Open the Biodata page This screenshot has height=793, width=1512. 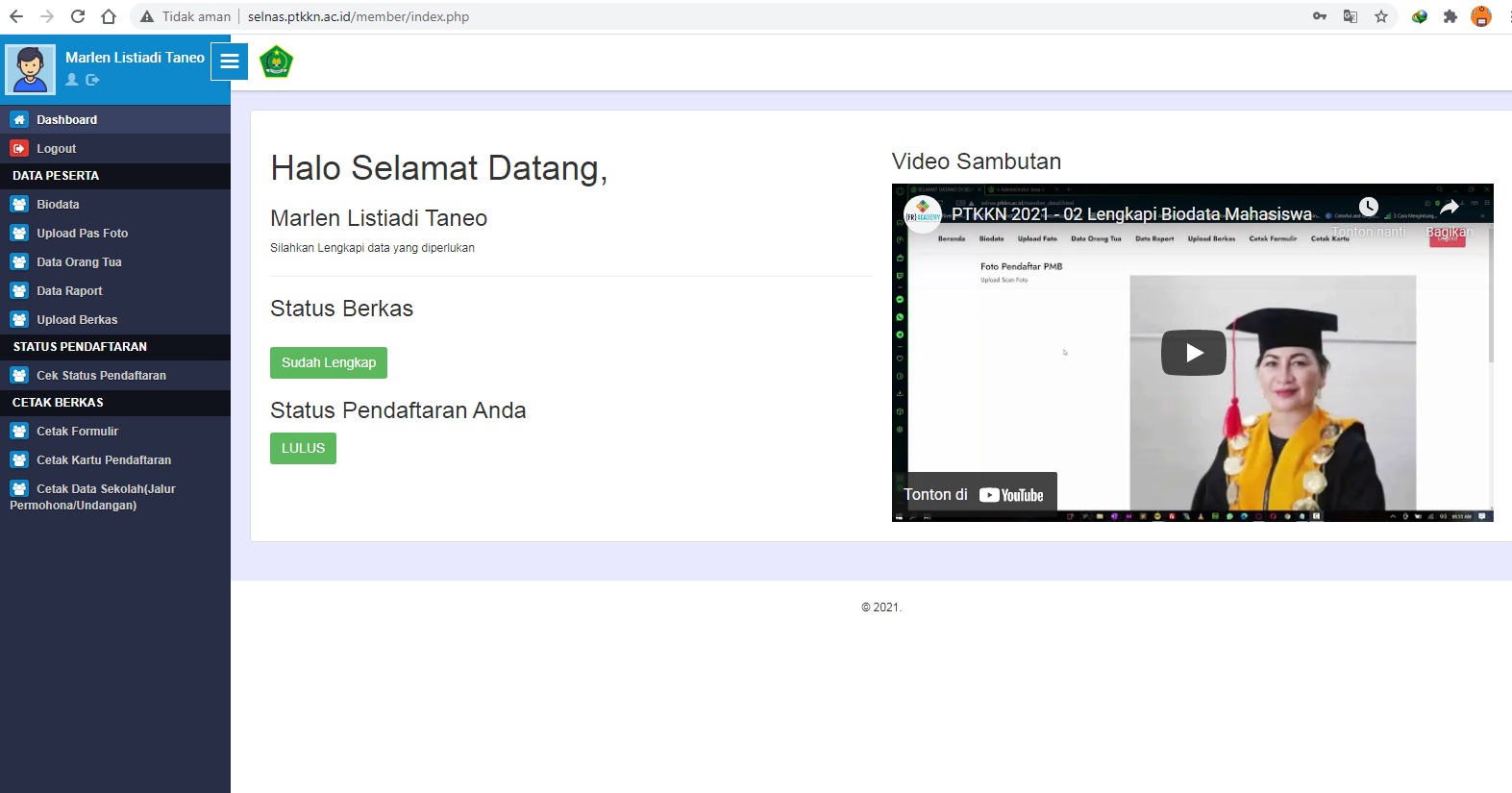(58, 205)
